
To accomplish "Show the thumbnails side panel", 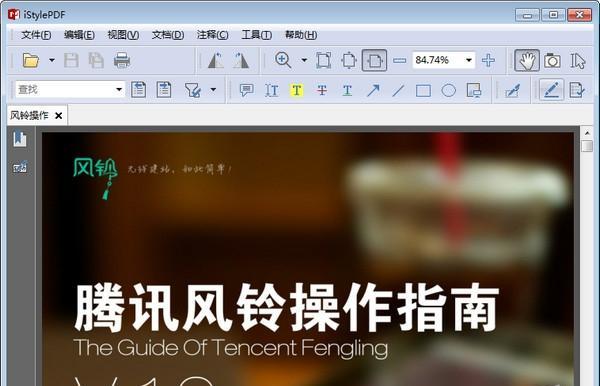I will [20, 167].
